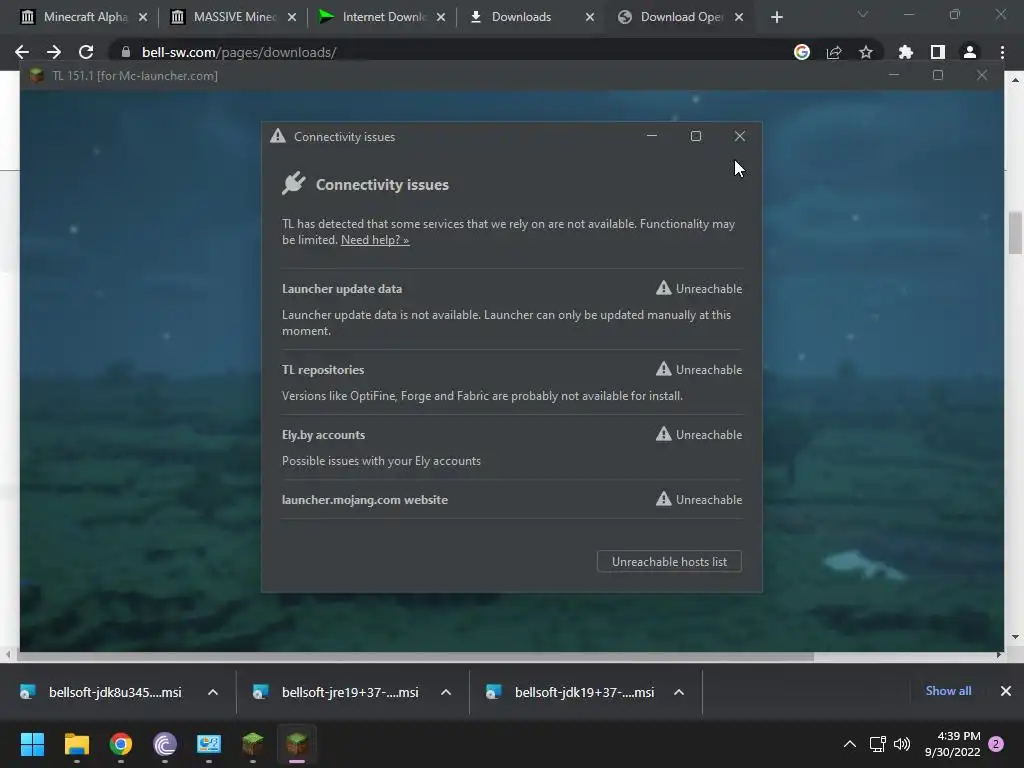Click the warning icon for launcher.mojang.com website
This screenshot has width=1024, height=768.
(x=664, y=499)
